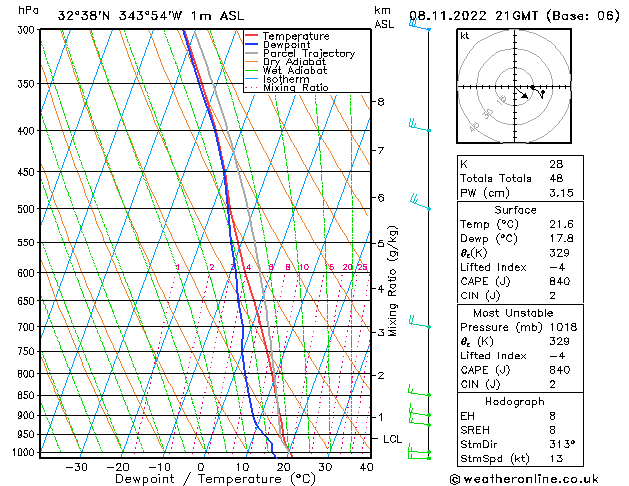Click the 1000 pressure level label

[x=25, y=452]
